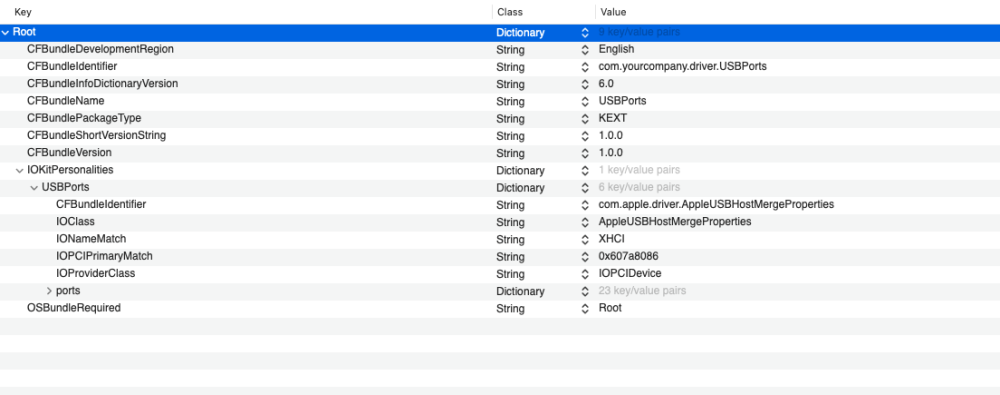
Task: Open class stepper for ports row
Action: [584, 291]
